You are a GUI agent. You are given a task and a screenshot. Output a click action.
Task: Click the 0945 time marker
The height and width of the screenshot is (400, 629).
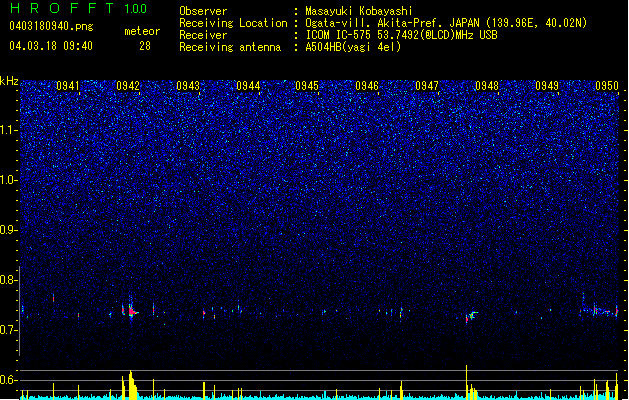click(307, 86)
